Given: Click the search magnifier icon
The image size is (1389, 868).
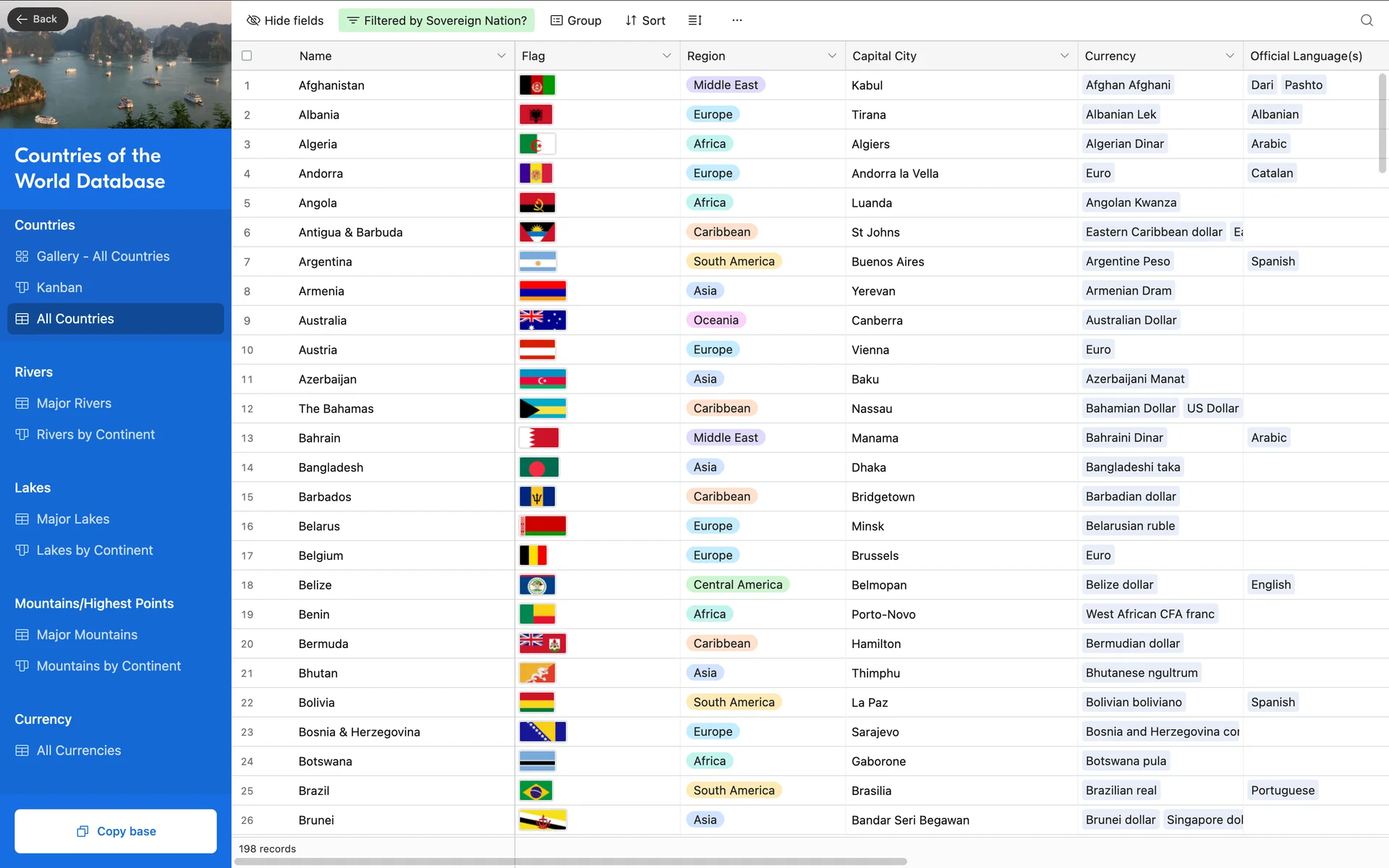Looking at the screenshot, I should [x=1366, y=20].
